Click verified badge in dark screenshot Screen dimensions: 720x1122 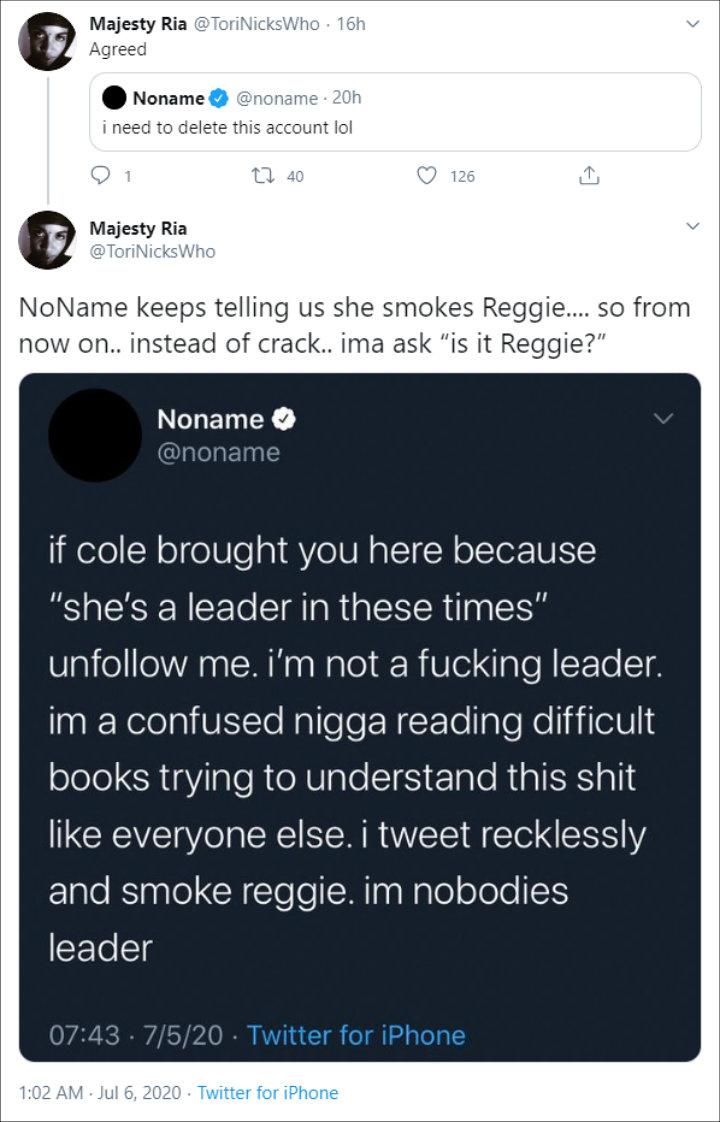(285, 420)
